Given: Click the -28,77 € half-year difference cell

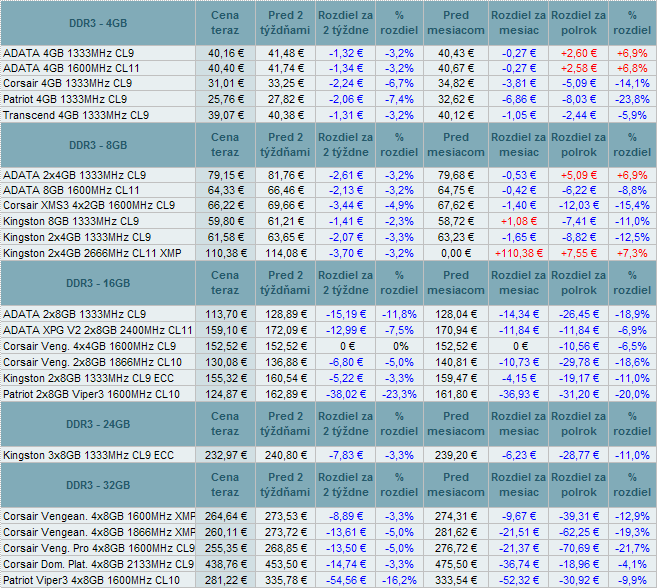Looking at the screenshot, I should coord(579,455).
